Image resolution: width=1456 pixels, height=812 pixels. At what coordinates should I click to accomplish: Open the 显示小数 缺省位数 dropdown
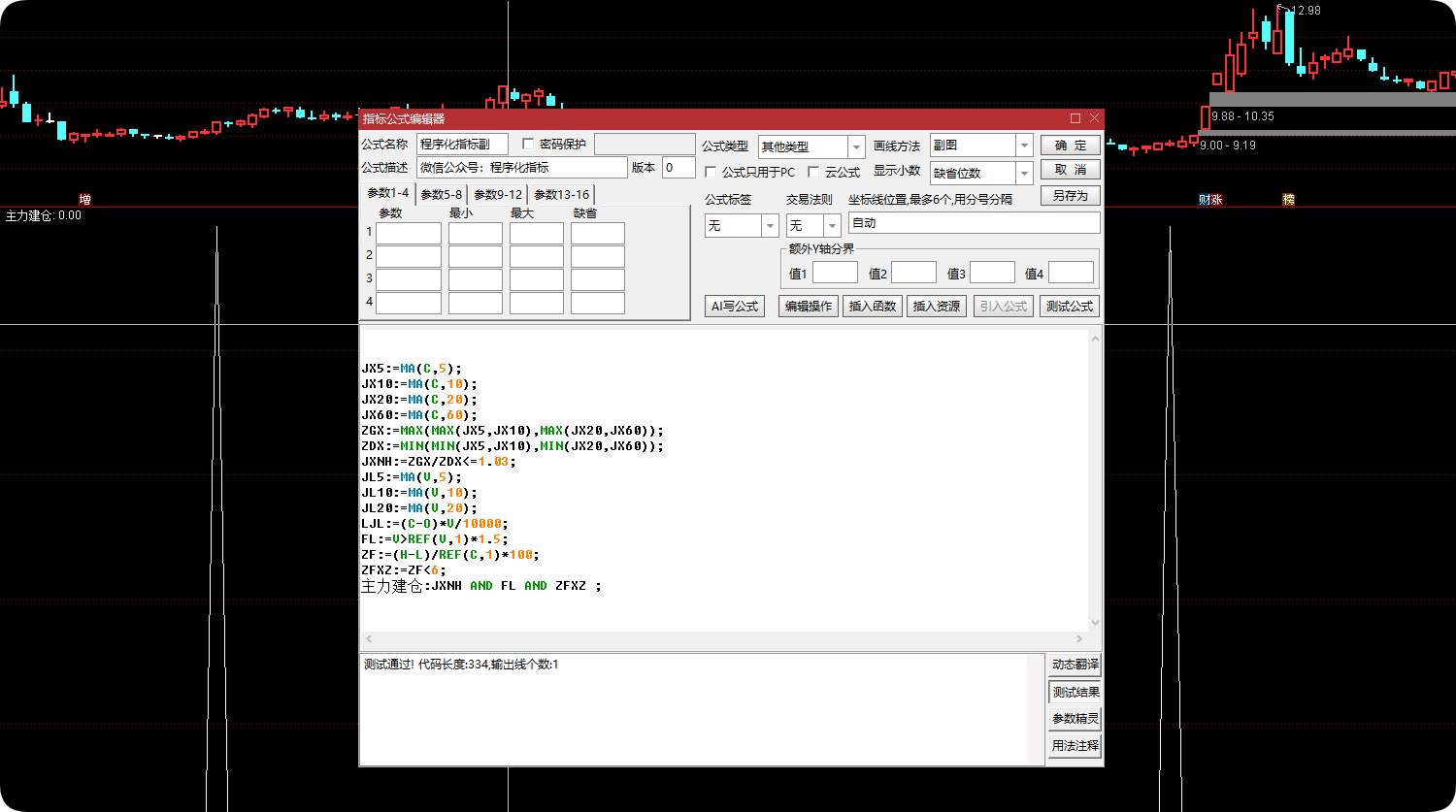coord(1024,173)
